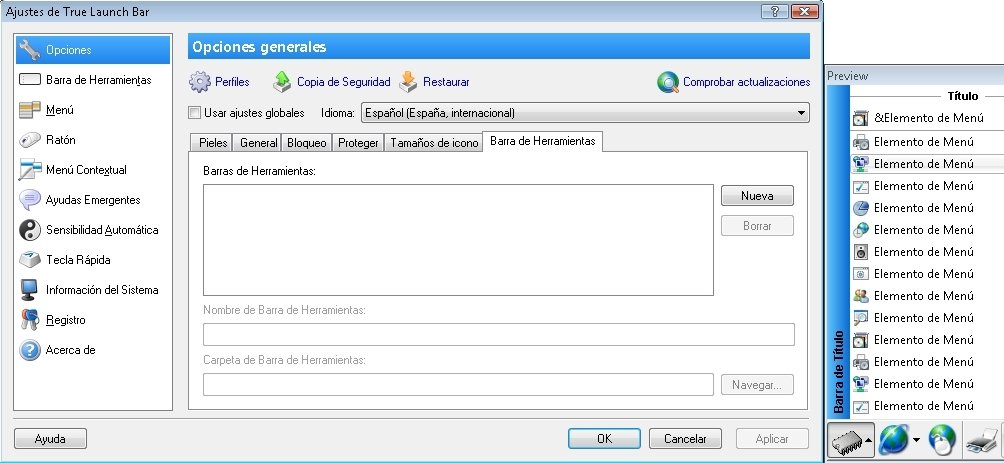This screenshot has width=1004, height=463.
Task: Click the printer icon in Preview toolbar
Action: click(x=983, y=440)
